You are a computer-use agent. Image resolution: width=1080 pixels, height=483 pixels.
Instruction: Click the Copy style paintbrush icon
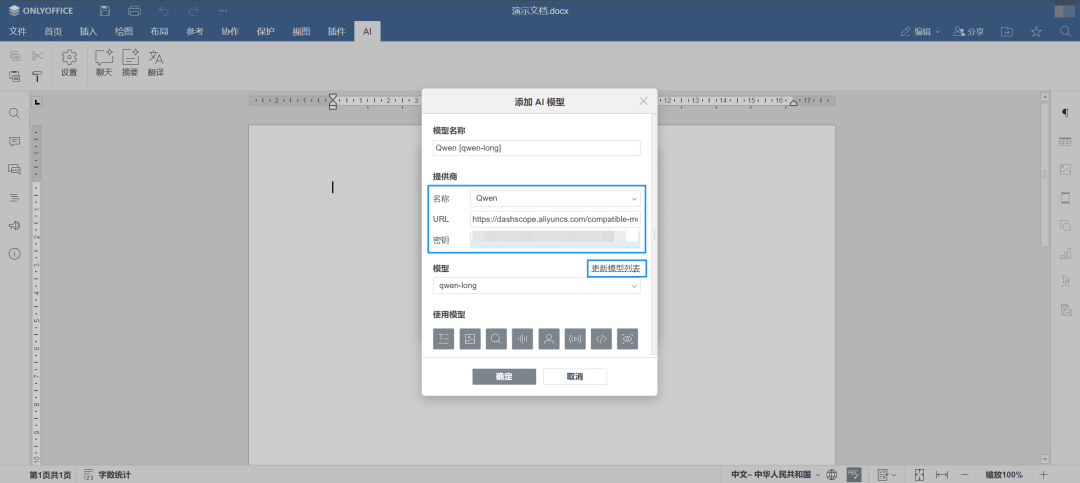click(x=37, y=76)
